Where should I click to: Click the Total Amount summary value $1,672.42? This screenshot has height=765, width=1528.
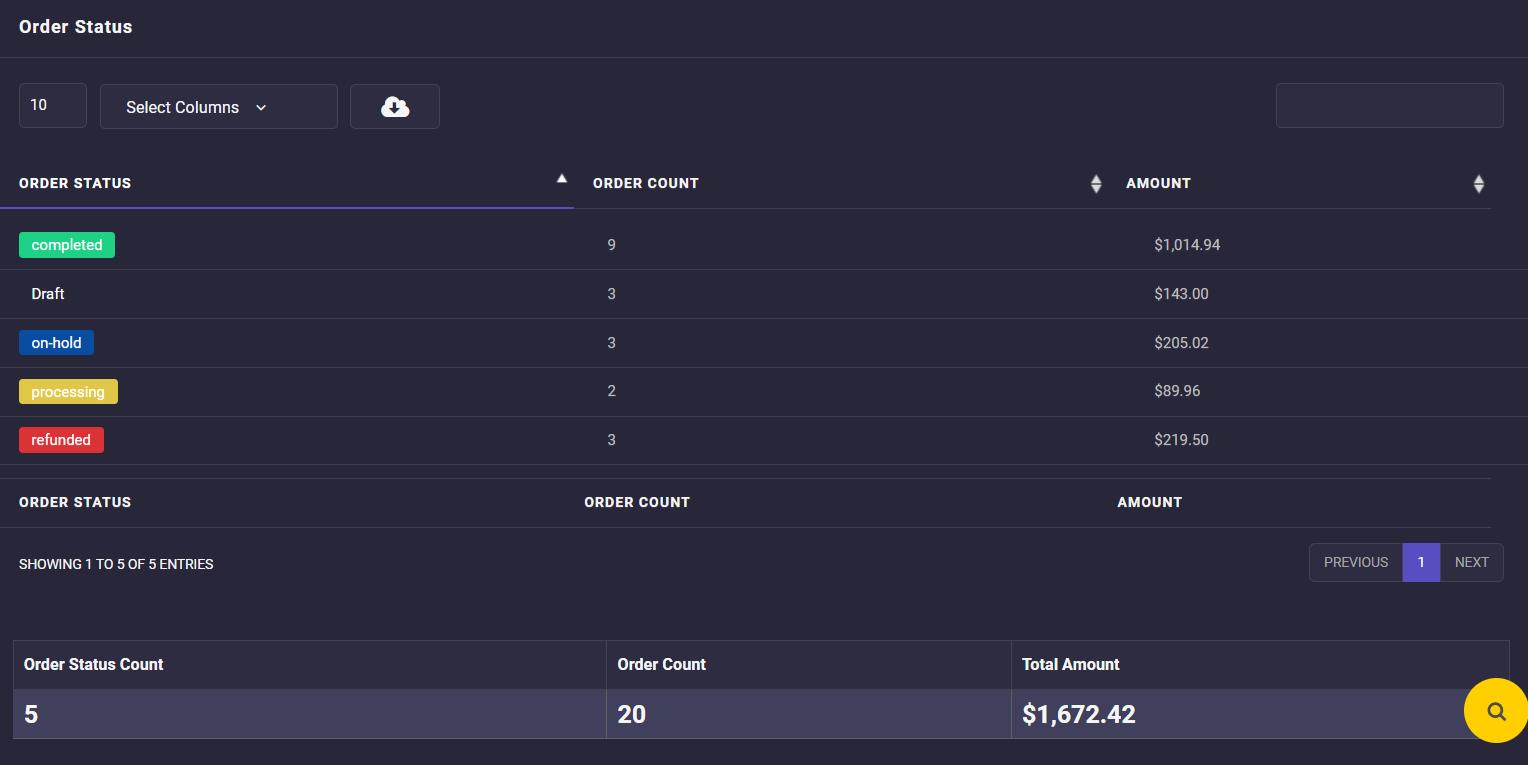[x=1078, y=714]
